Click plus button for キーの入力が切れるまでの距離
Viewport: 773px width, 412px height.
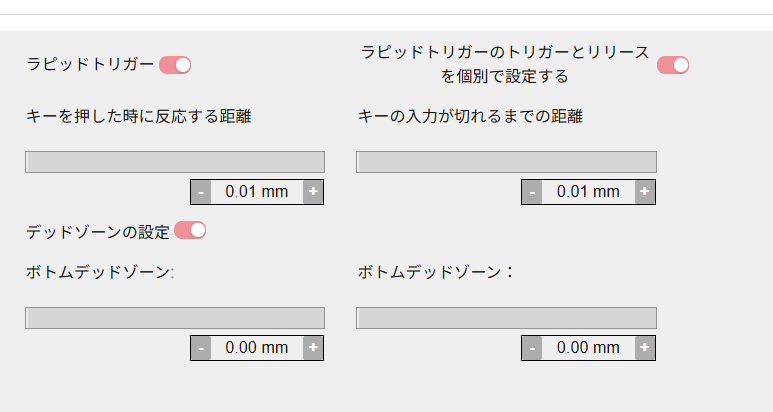click(645, 192)
